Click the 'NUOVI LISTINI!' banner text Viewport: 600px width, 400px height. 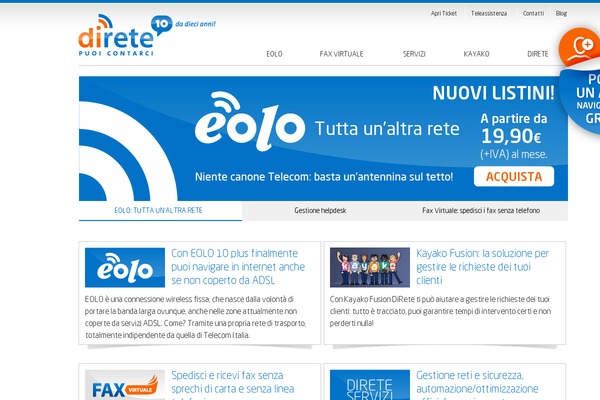[x=493, y=93]
